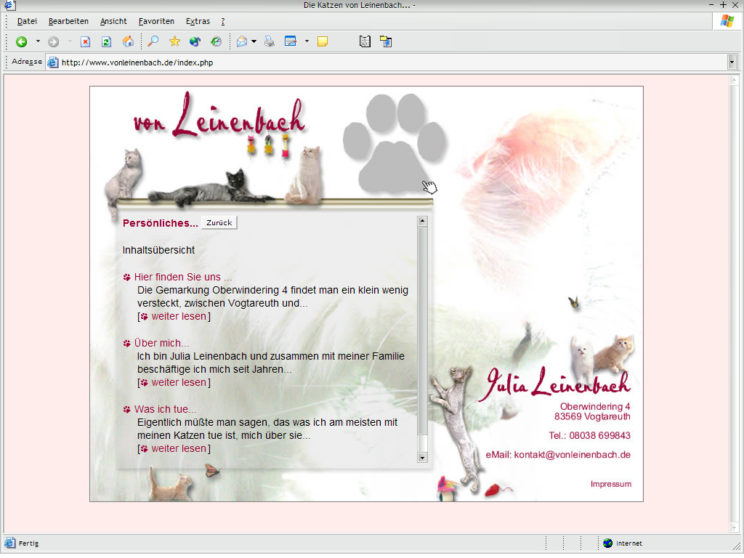The width and height of the screenshot is (744, 558).
Task: Click the Print icon
Action: (269, 41)
